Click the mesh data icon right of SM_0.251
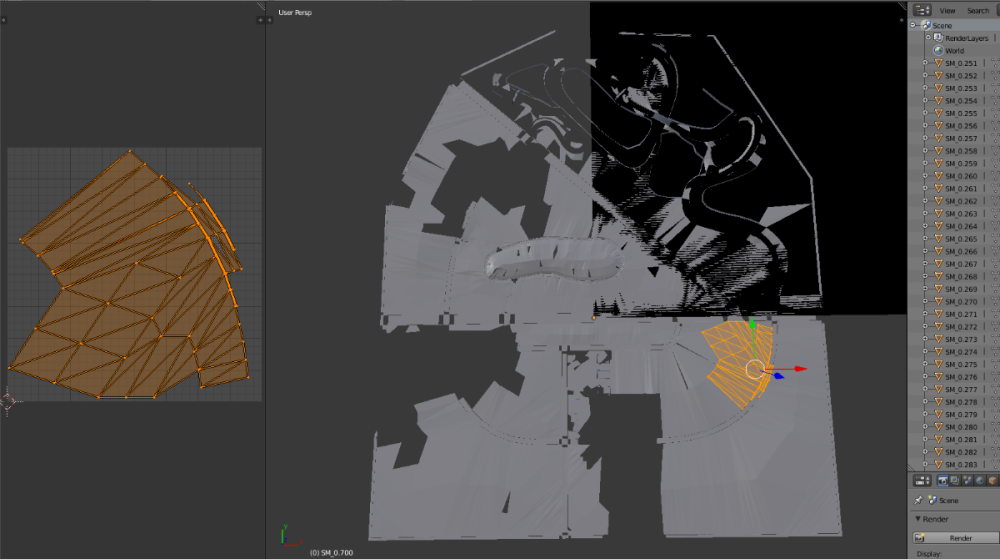Image resolution: width=1000 pixels, height=559 pixels. click(x=996, y=63)
